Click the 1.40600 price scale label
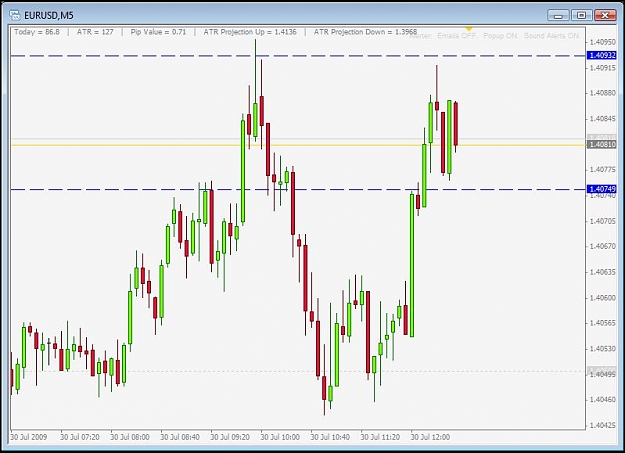The height and width of the screenshot is (453, 625). pos(603,297)
